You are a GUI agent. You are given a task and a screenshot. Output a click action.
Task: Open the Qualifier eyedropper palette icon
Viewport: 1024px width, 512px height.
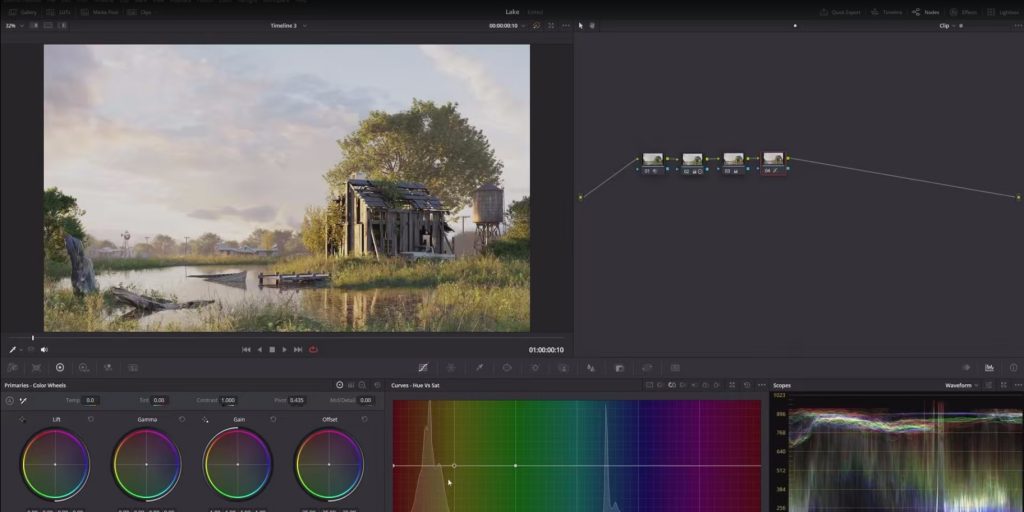(x=479, y=368)
